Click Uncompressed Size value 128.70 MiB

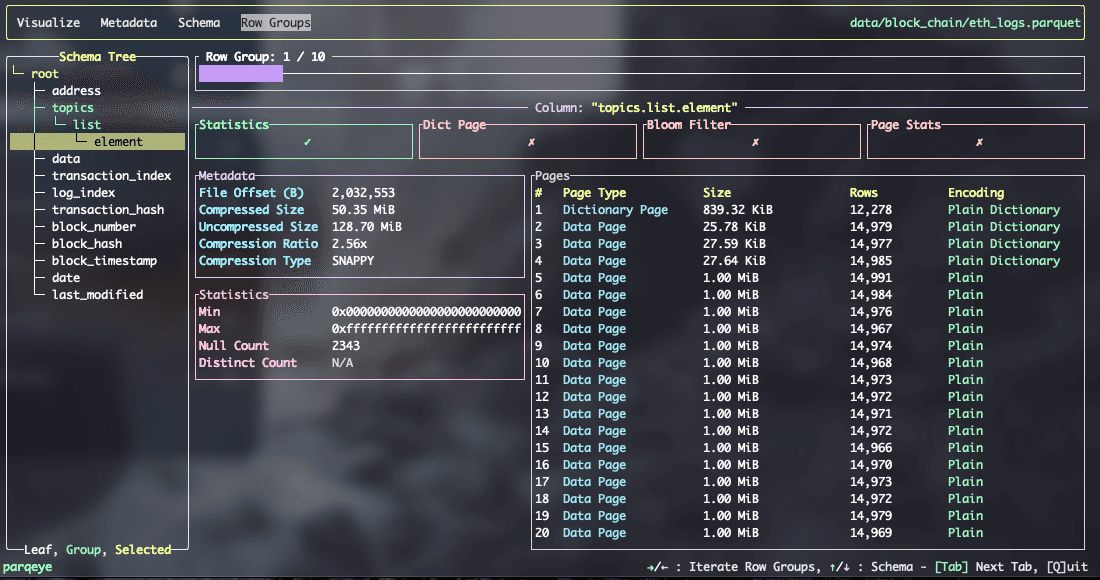pos(367,227)
